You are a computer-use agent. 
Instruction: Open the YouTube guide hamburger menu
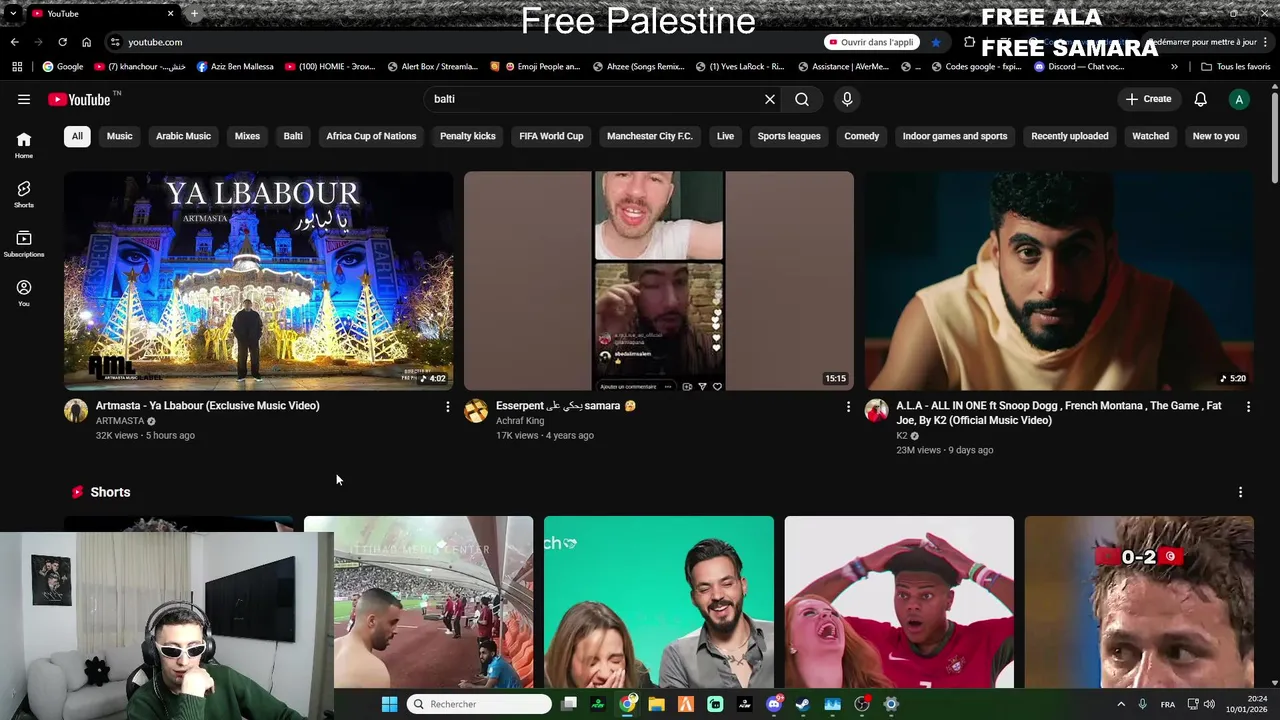pyautogui.click(x=24, y=99)
